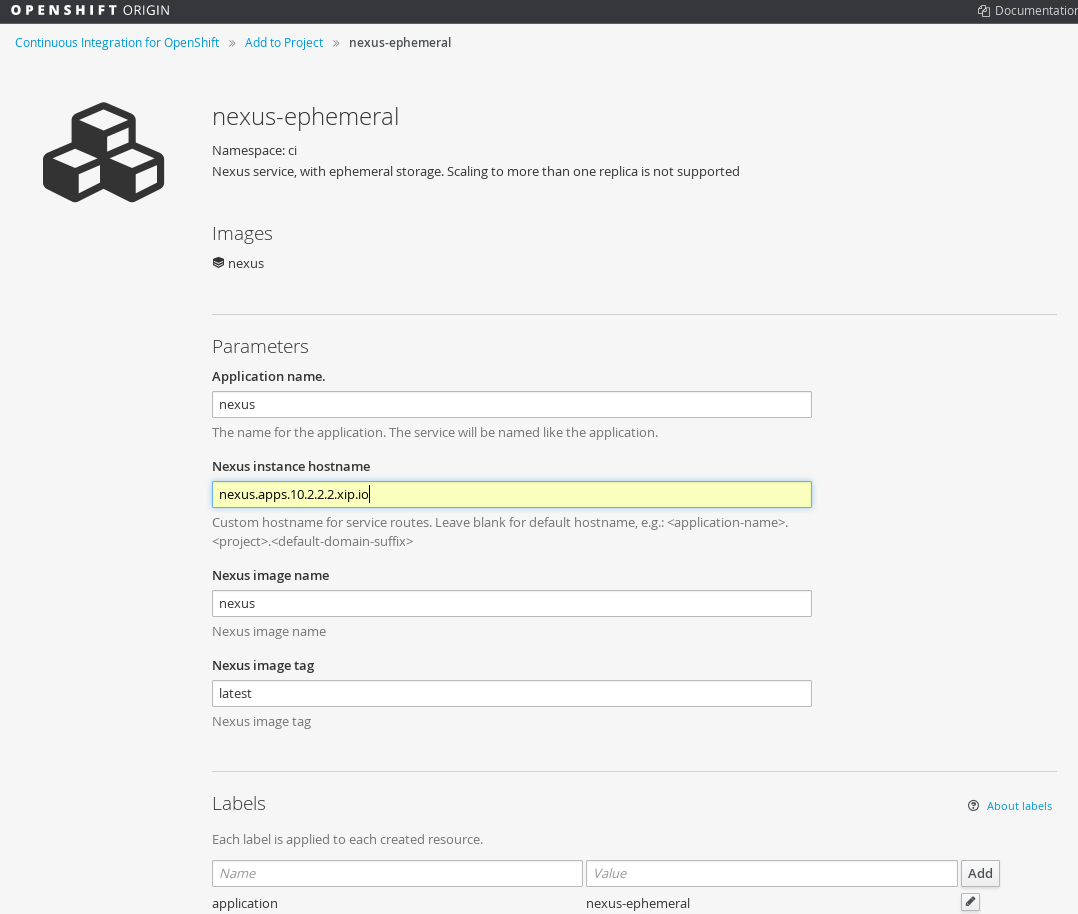The height and width of the screenshot is (914, 1078).
Task: Click the label Value input box
Action: [x=771, y=873]
